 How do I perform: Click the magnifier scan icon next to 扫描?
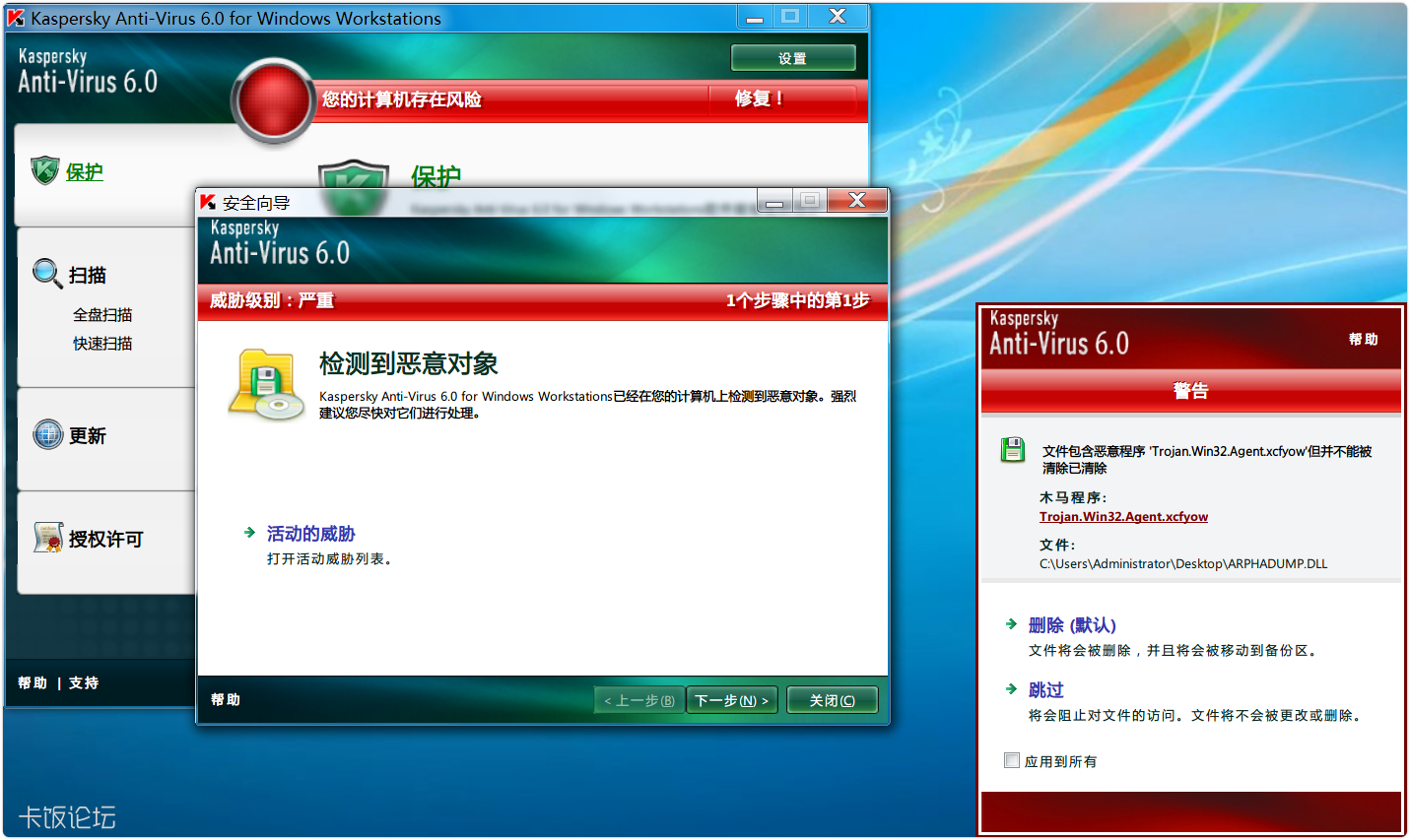(x=47, y=274)
